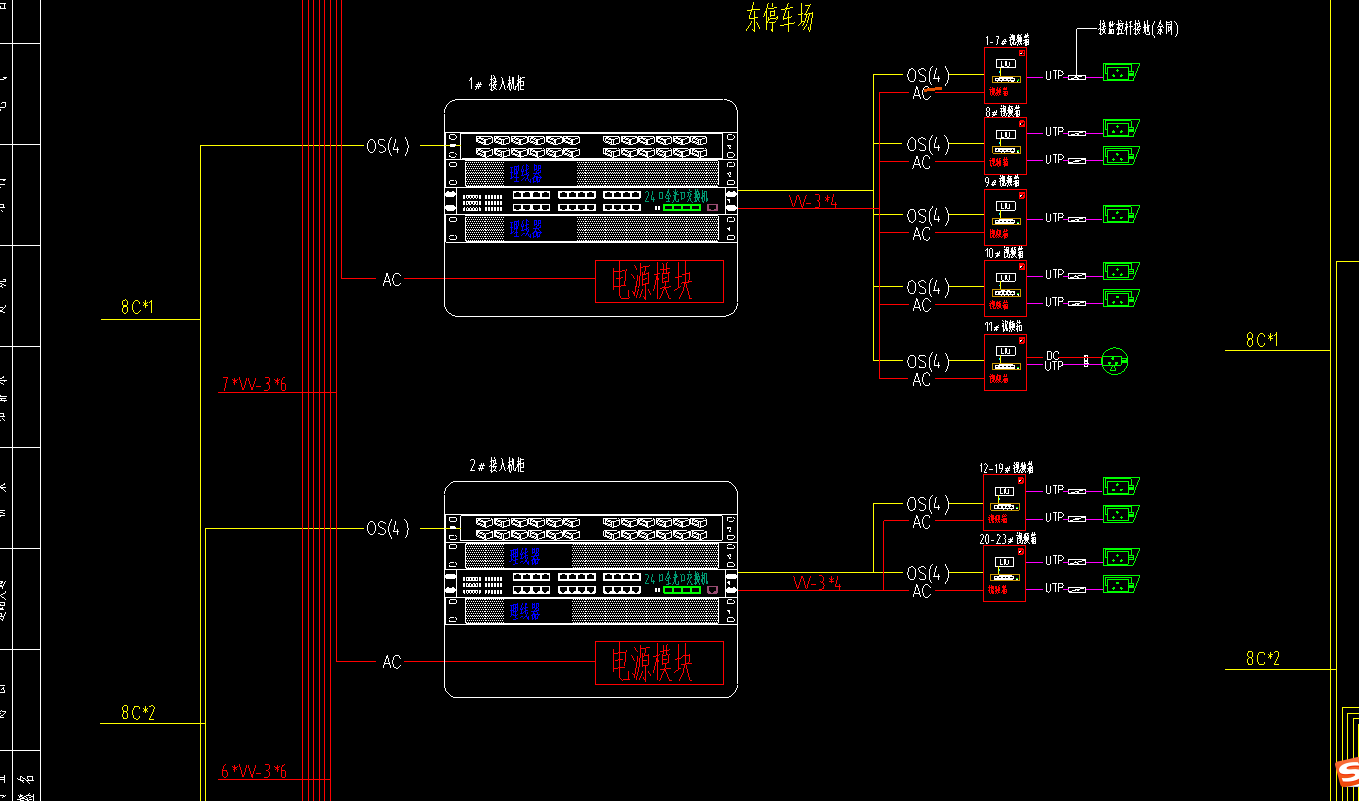Click AC label feeding 2# cabinet 电源模块

pos(392,662)
